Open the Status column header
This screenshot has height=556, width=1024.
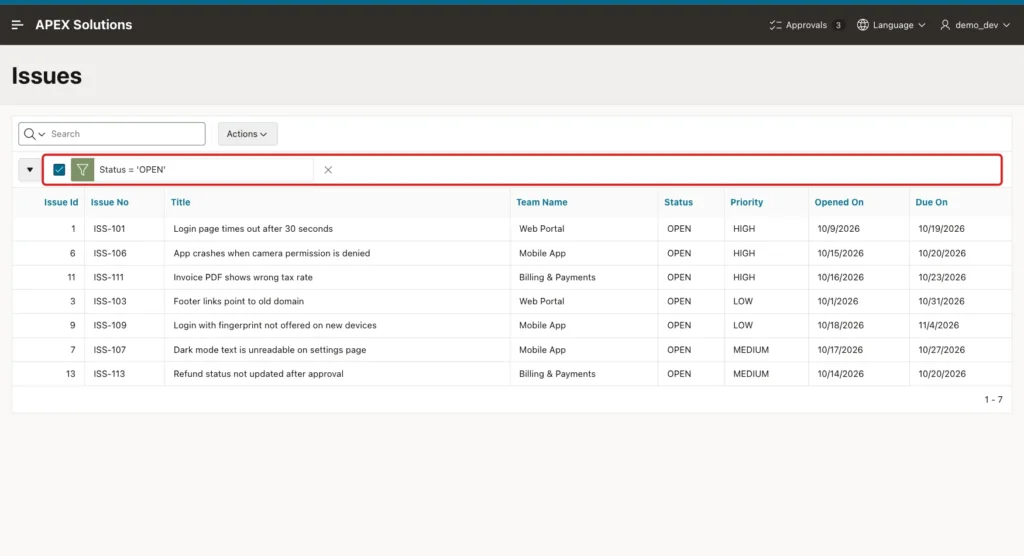point(679,203)
